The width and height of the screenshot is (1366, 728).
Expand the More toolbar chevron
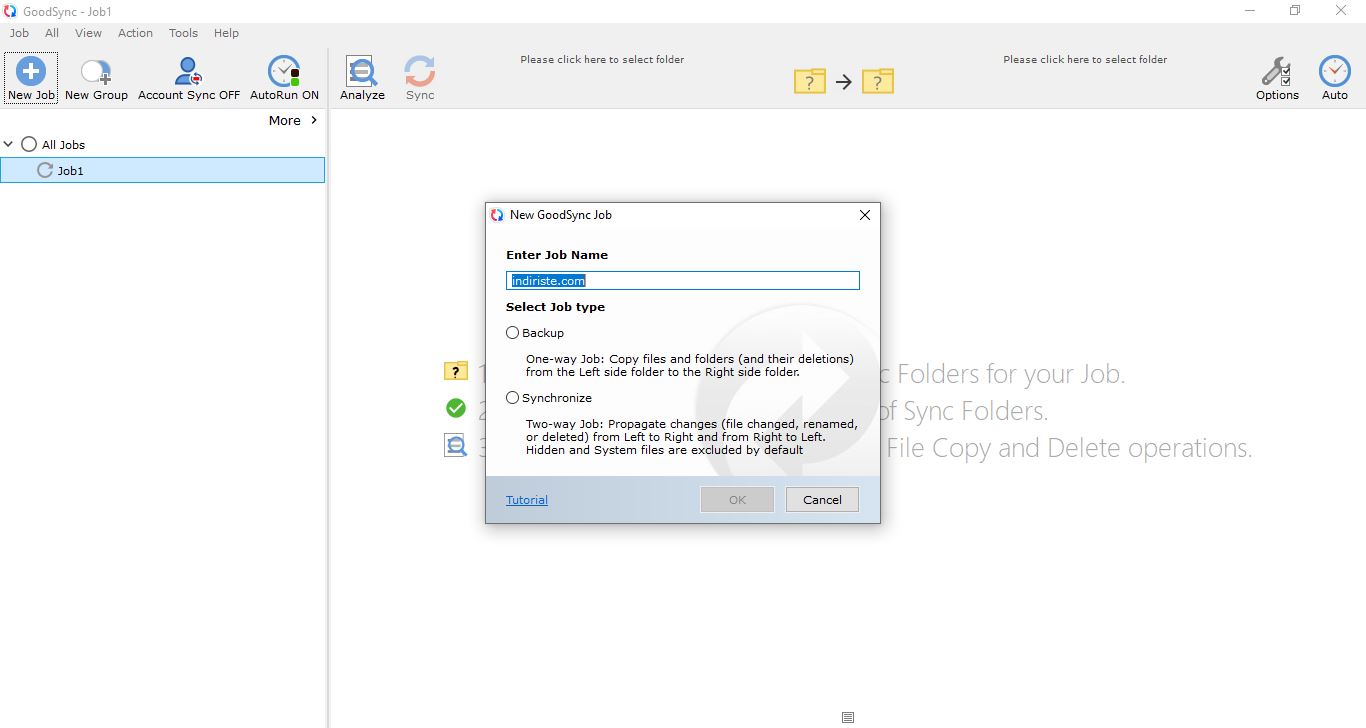pos(314,120)
